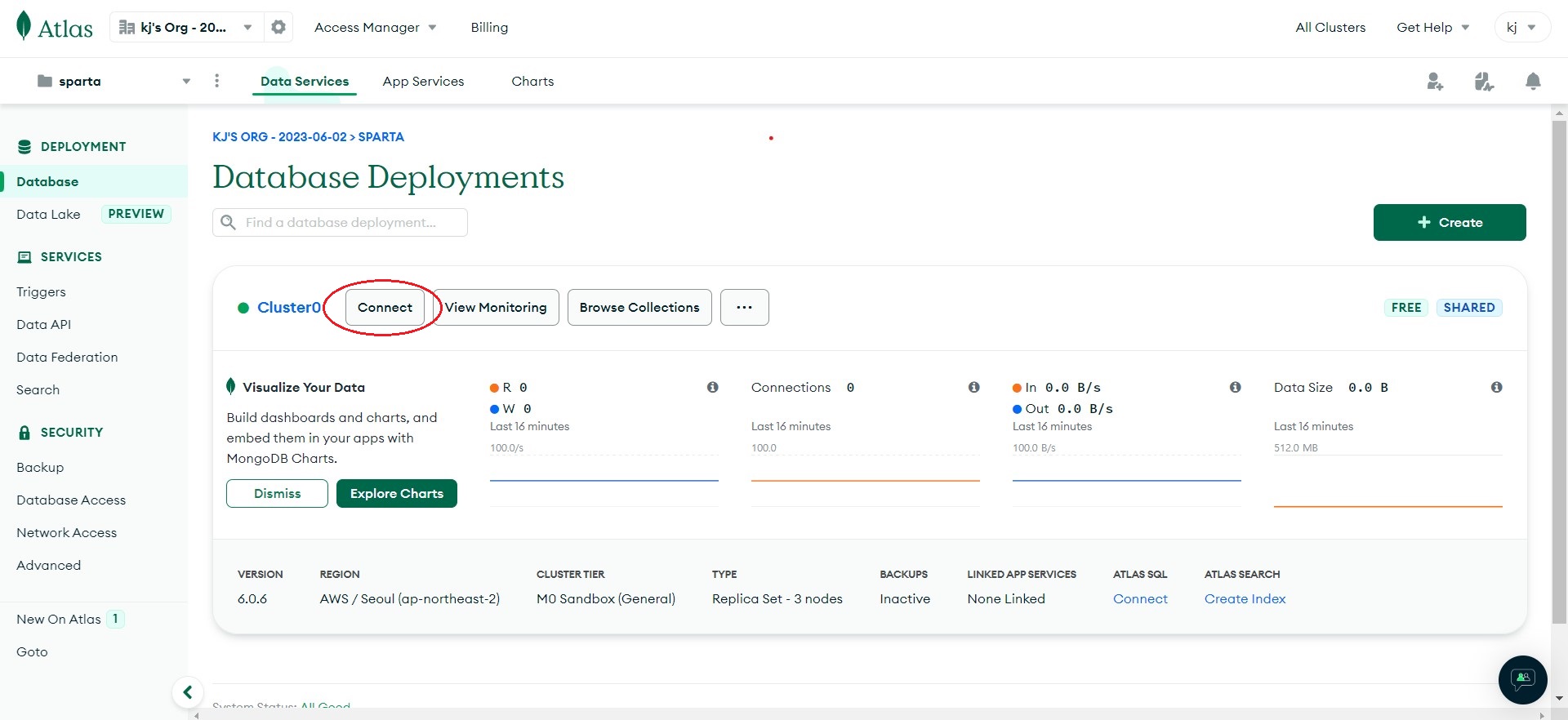1568x720 pixels.
Task: Open organization settings gear icon
Action: (278, 27)
